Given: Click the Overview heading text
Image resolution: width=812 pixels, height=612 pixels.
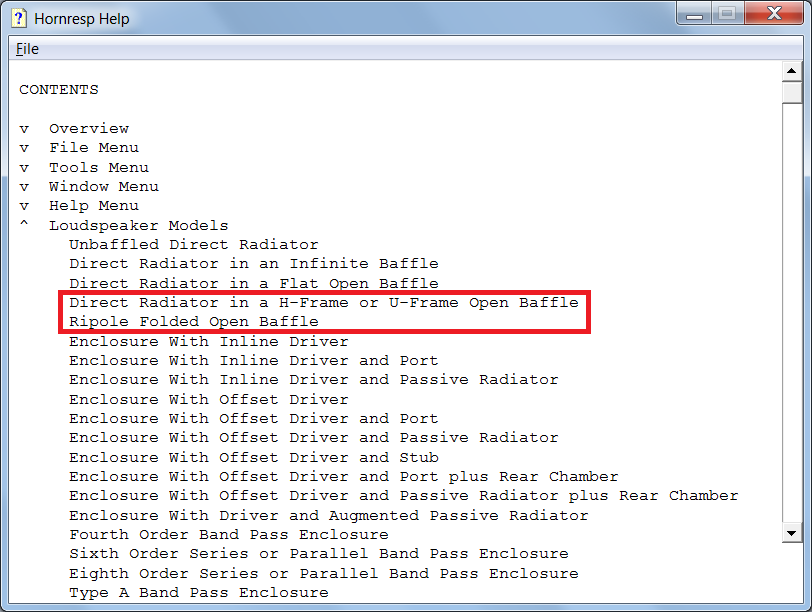Looking at the screenshot, I should (x=89, y=129).
